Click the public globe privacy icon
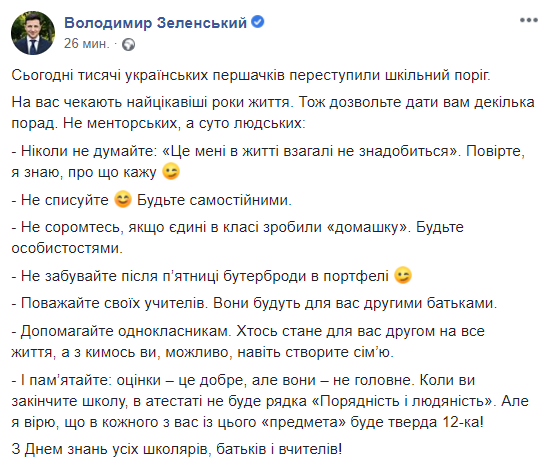This screenshot has height=468, width=546. pos(128,45)
